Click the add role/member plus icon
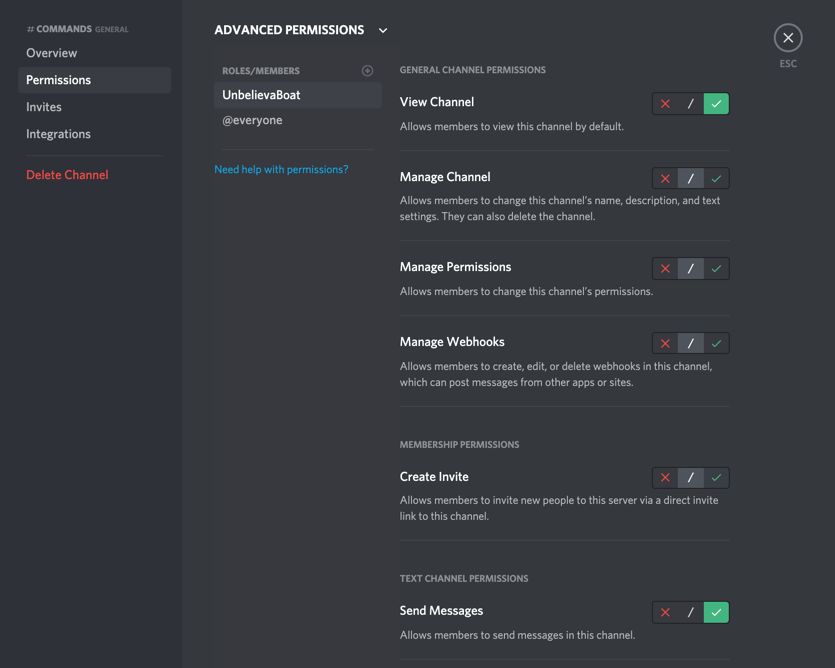 pyautogui.click(x=367, y=71)
